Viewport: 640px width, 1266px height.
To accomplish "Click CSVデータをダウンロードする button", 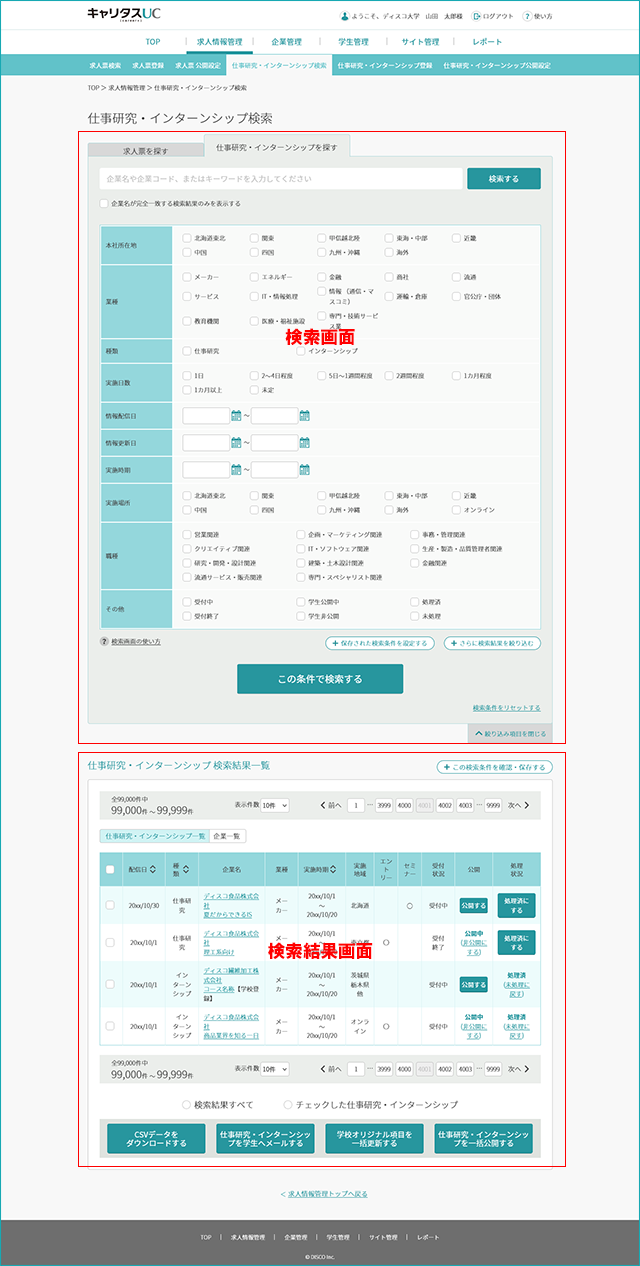I will [x=156, y=1138].
